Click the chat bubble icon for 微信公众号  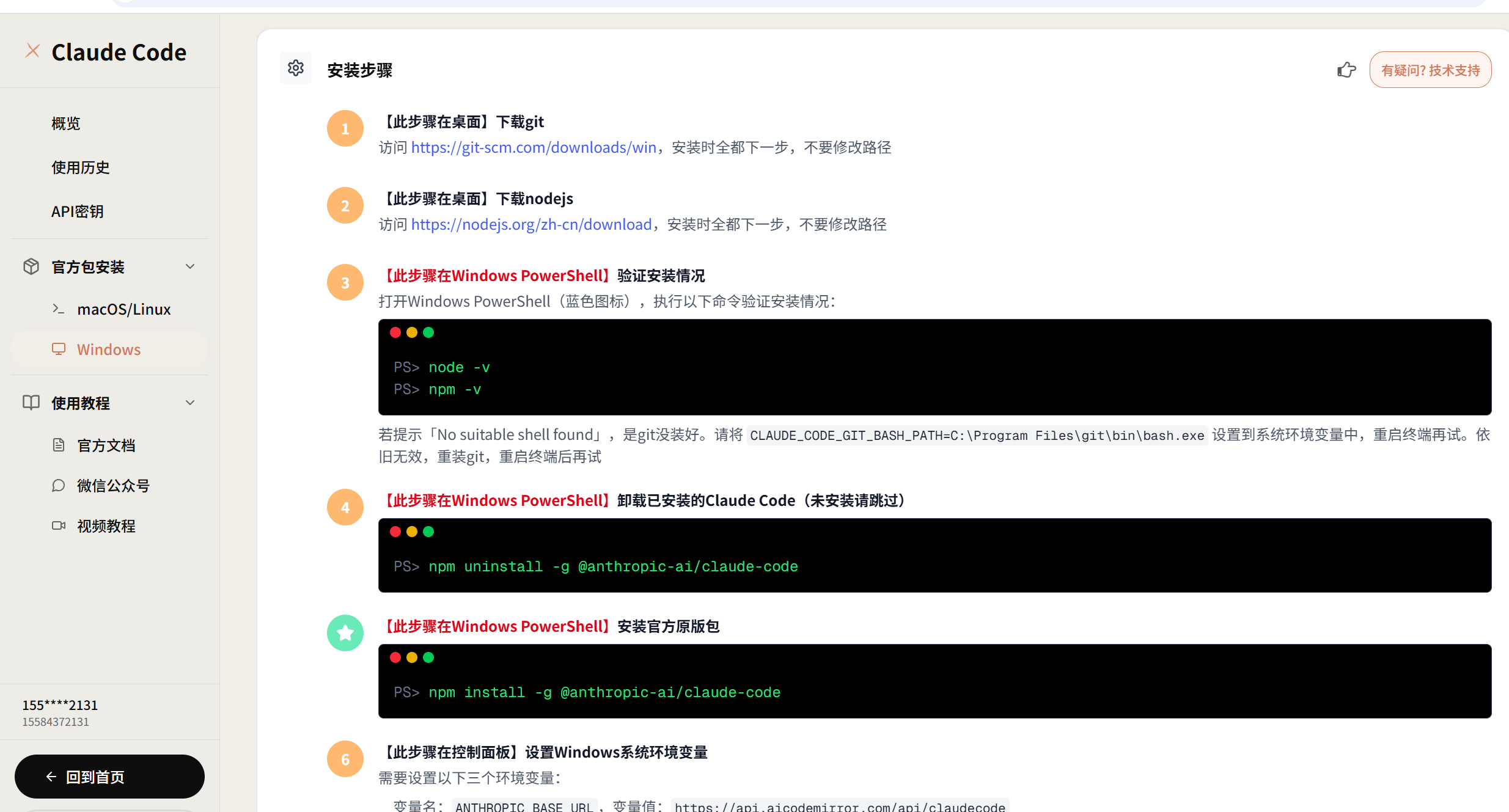(59, 485)
